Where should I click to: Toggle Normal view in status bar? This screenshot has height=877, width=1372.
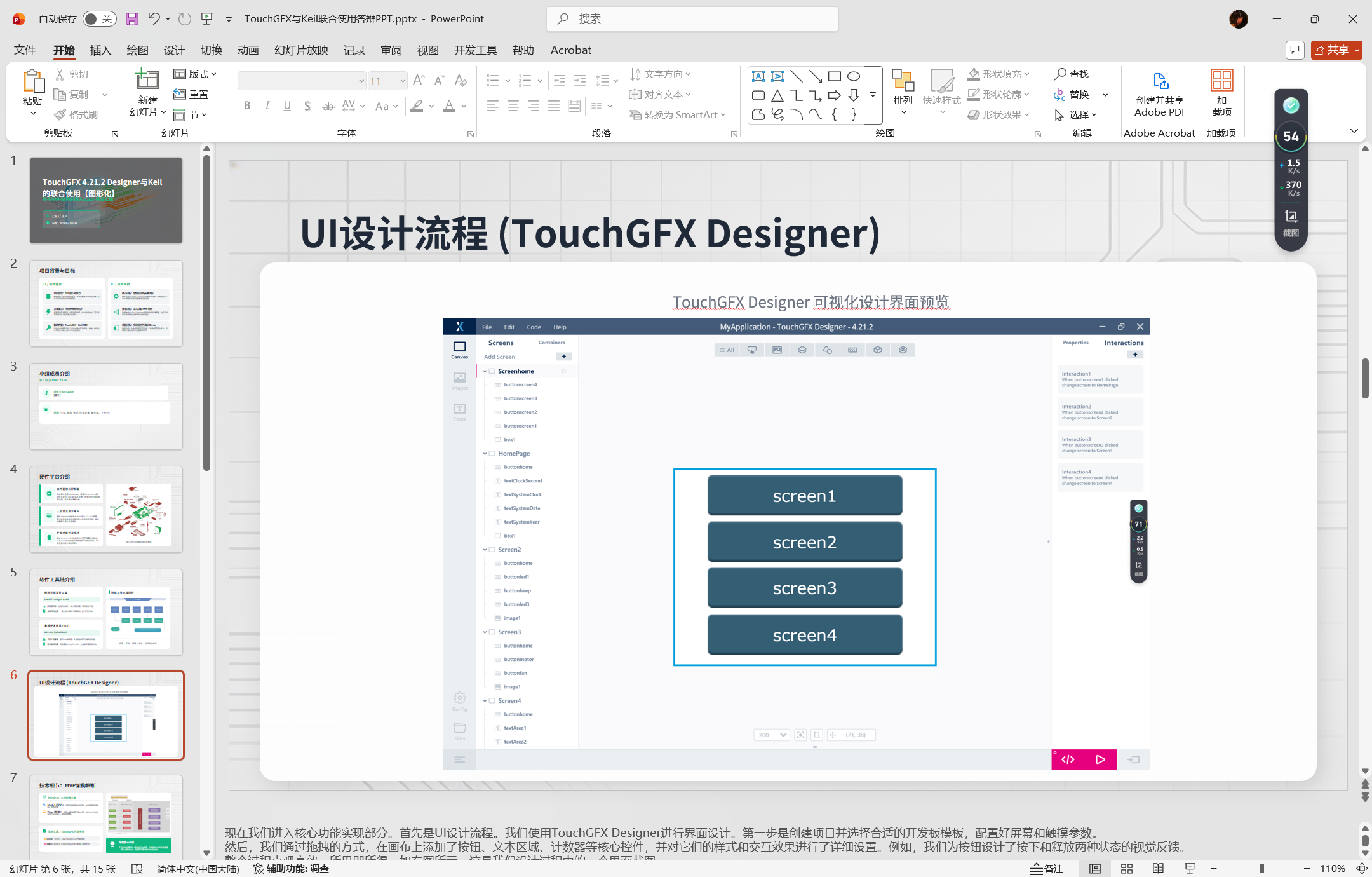(1095, 869)
